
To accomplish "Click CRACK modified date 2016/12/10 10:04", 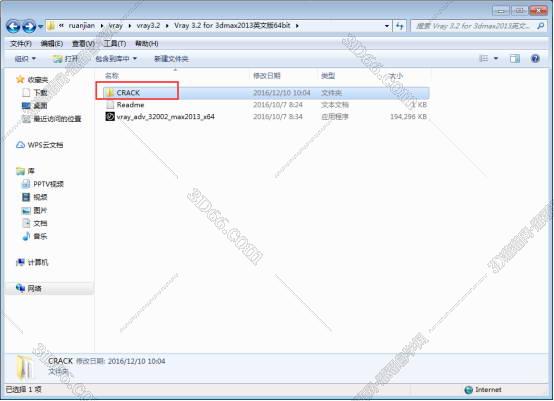I will coord(282,93).
